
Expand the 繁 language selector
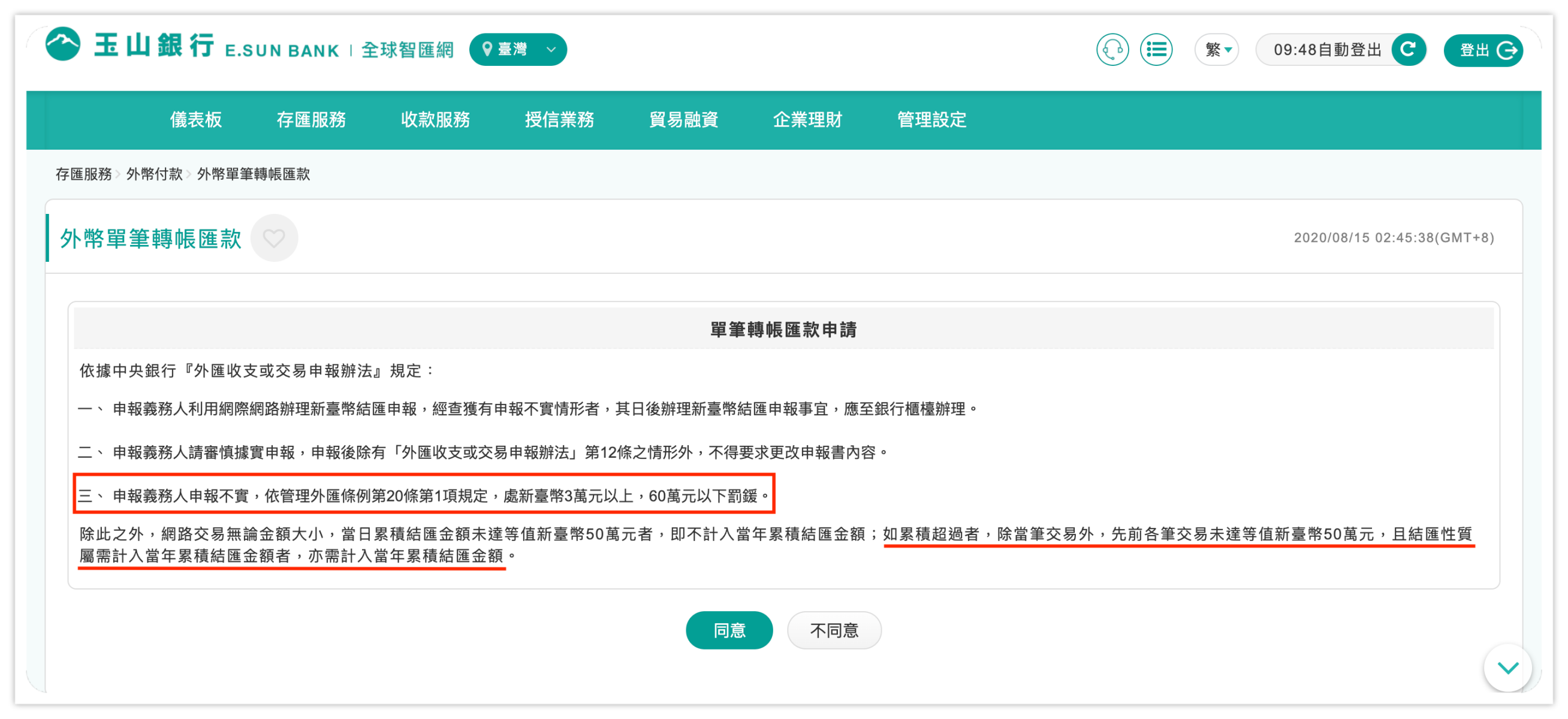click(x=1216, y=49)
